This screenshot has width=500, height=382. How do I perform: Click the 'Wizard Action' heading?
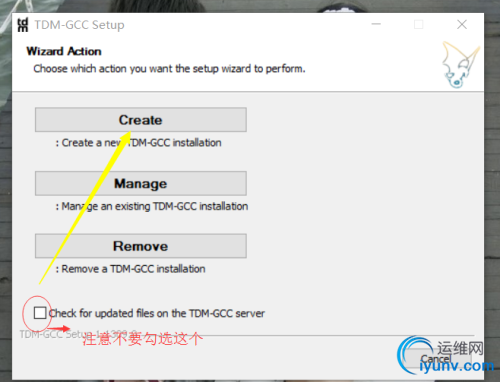coord(64,51)
